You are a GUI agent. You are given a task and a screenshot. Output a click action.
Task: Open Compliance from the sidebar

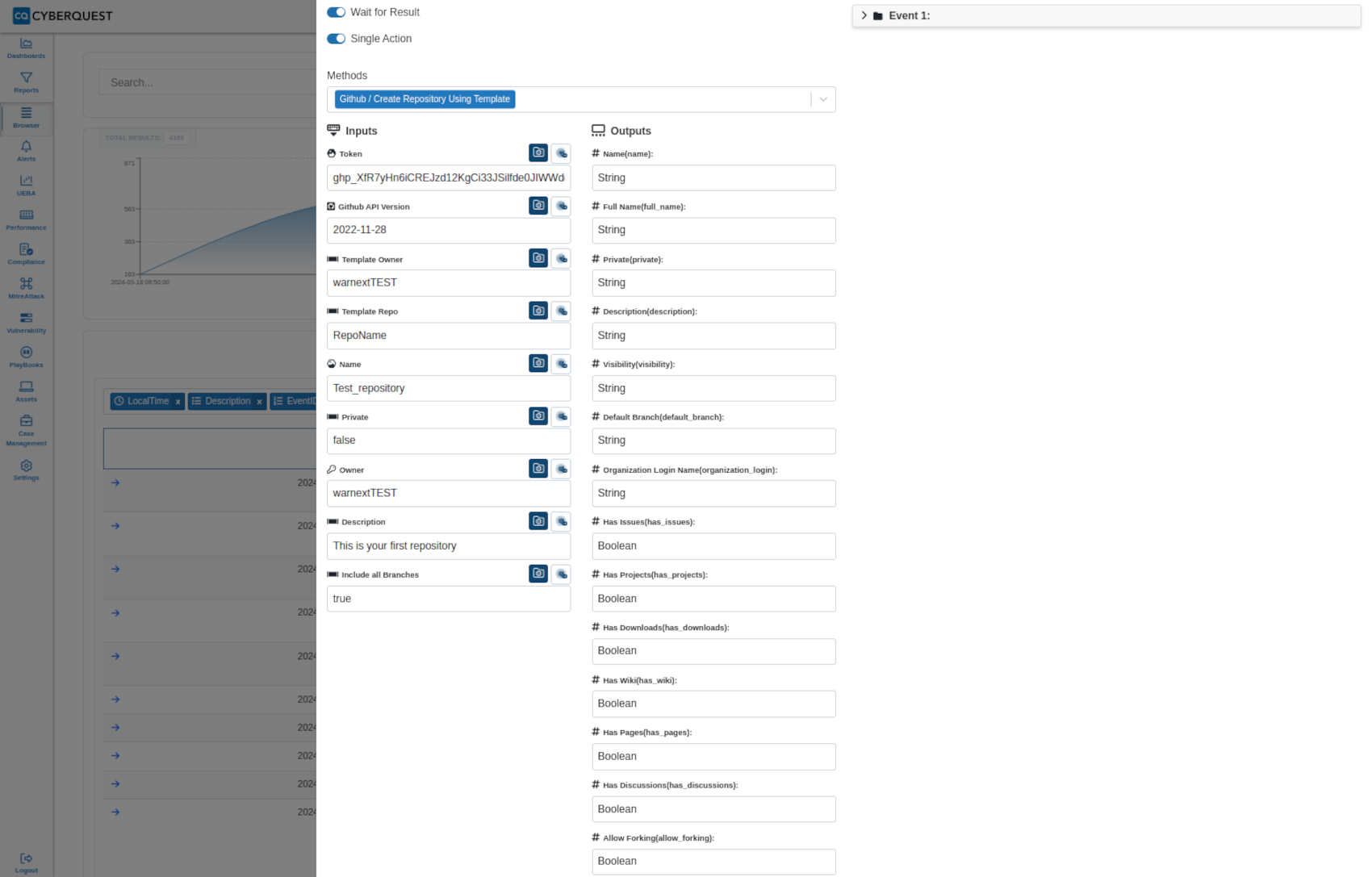click(26, 254)
